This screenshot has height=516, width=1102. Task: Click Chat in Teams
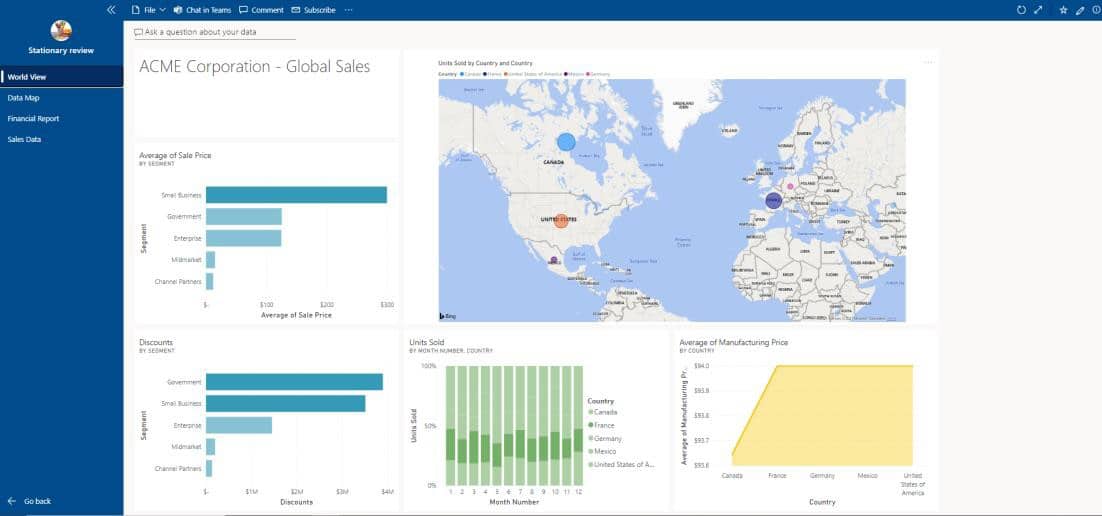pos(202,10)
